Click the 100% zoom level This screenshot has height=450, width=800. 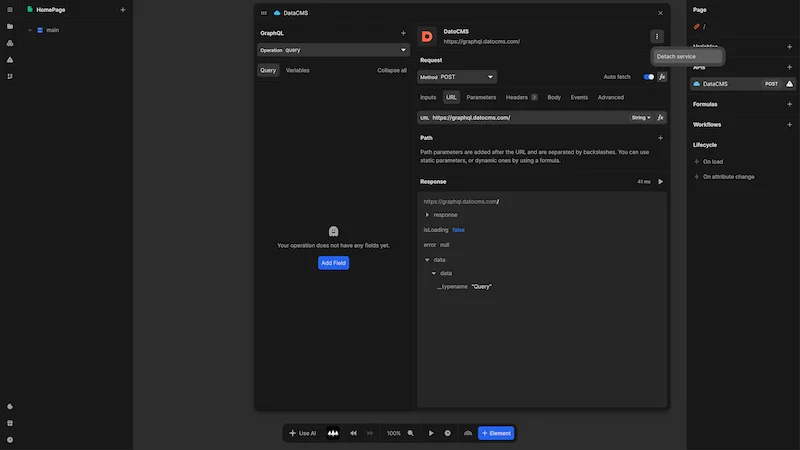coord(393,433)
